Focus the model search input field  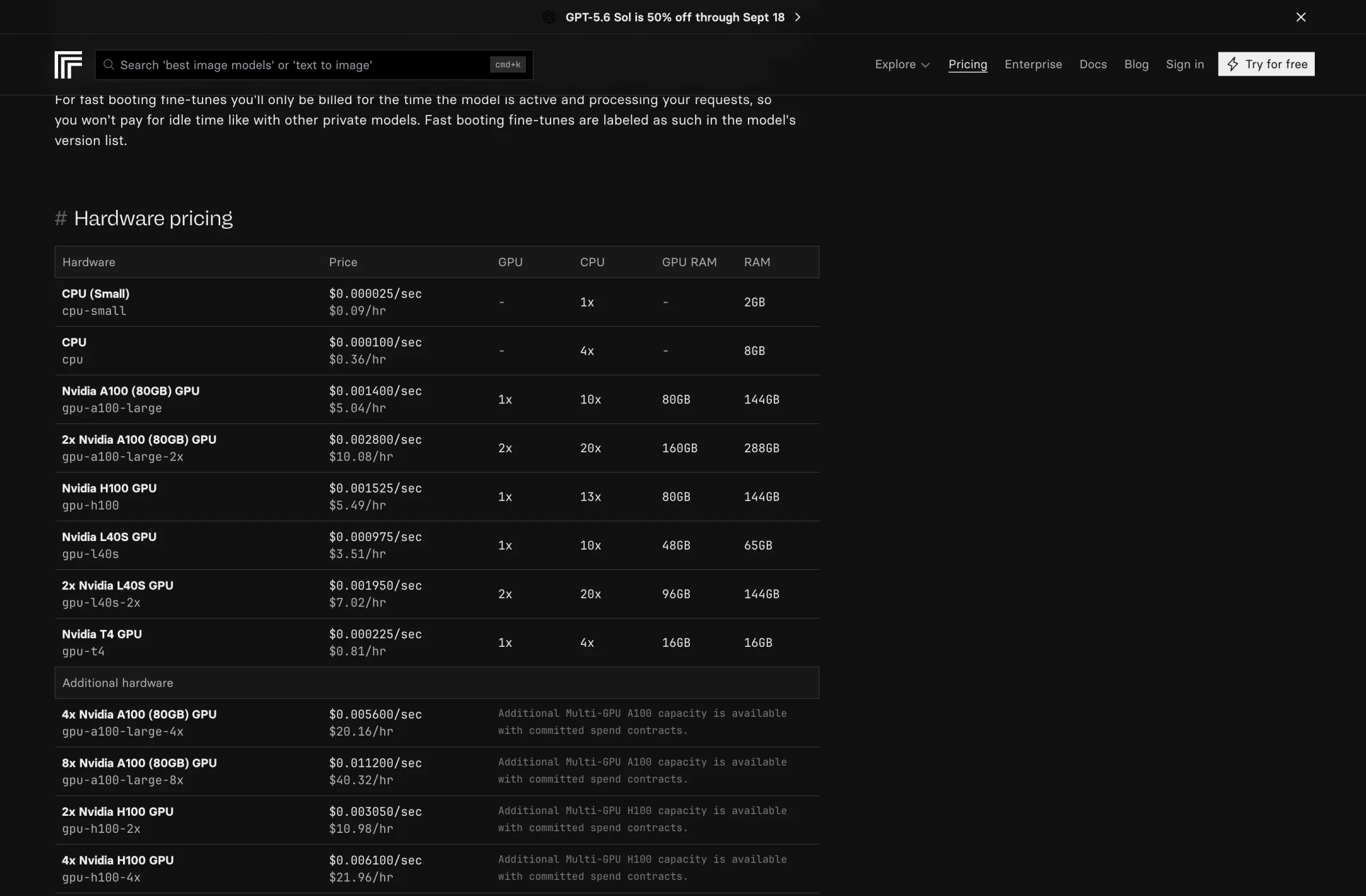point(314,65)
